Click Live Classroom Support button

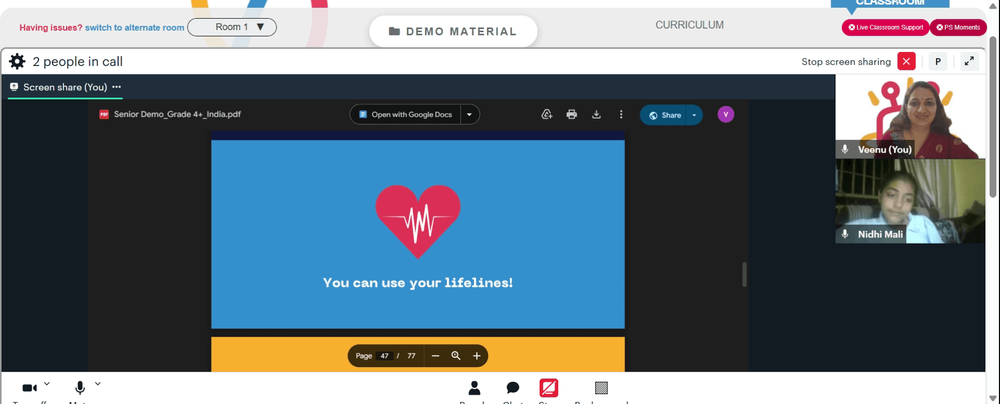pos(885,27)
